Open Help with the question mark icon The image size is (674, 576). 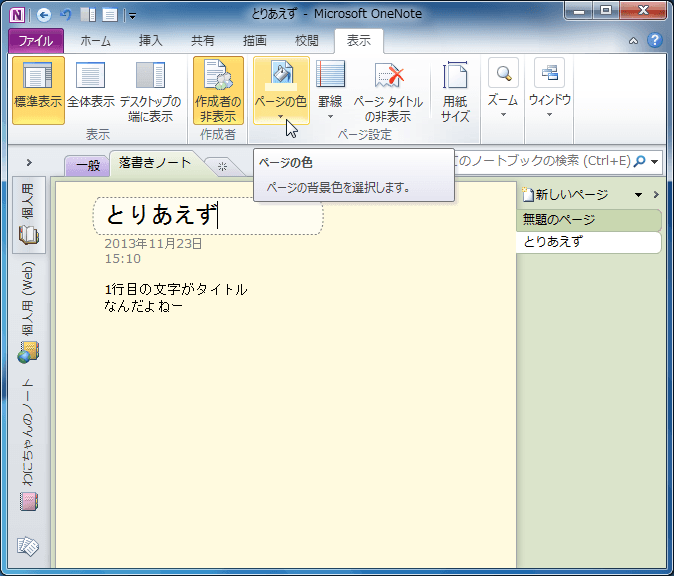click(655, 40)
